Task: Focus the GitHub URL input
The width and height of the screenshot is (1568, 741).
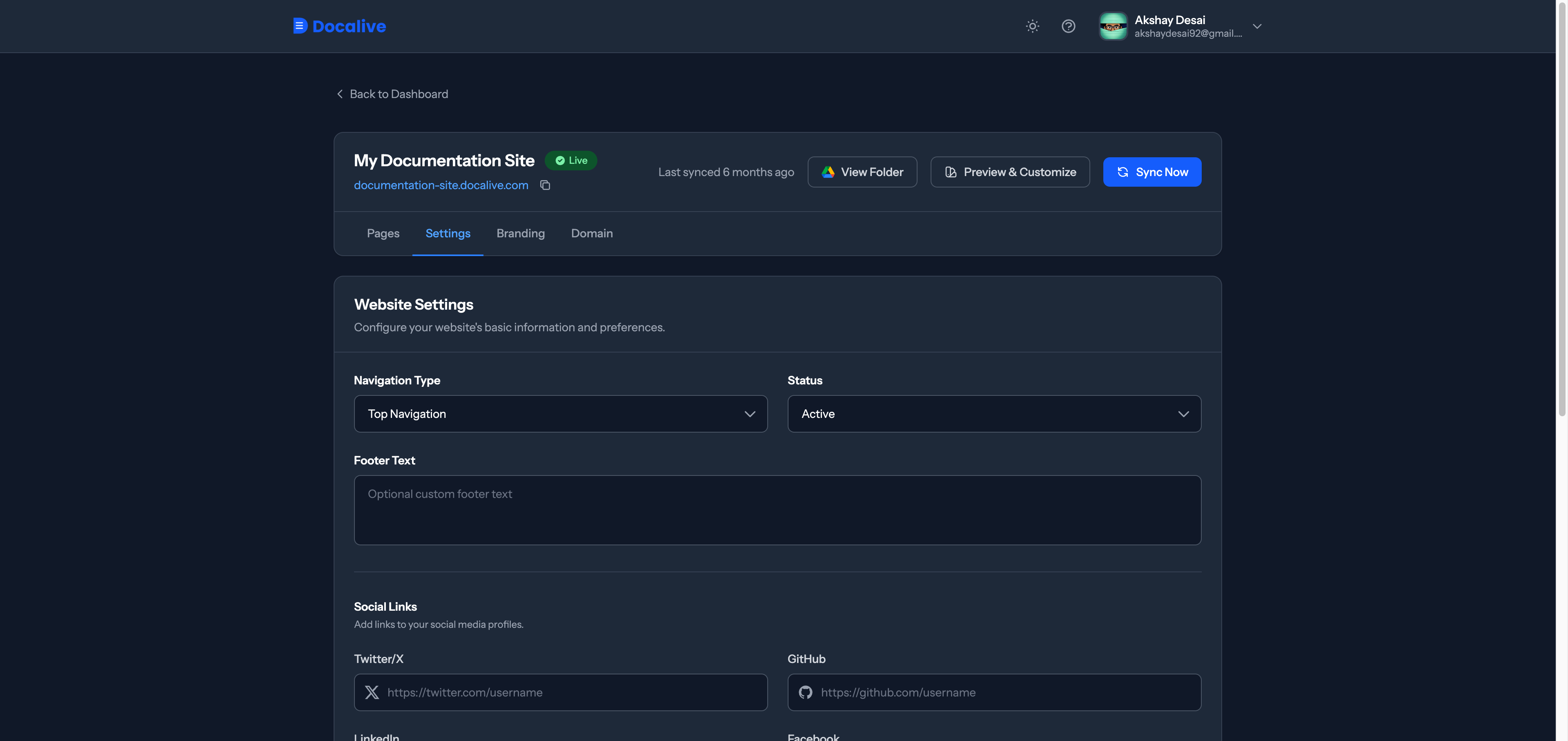Action: click(994, 692)
